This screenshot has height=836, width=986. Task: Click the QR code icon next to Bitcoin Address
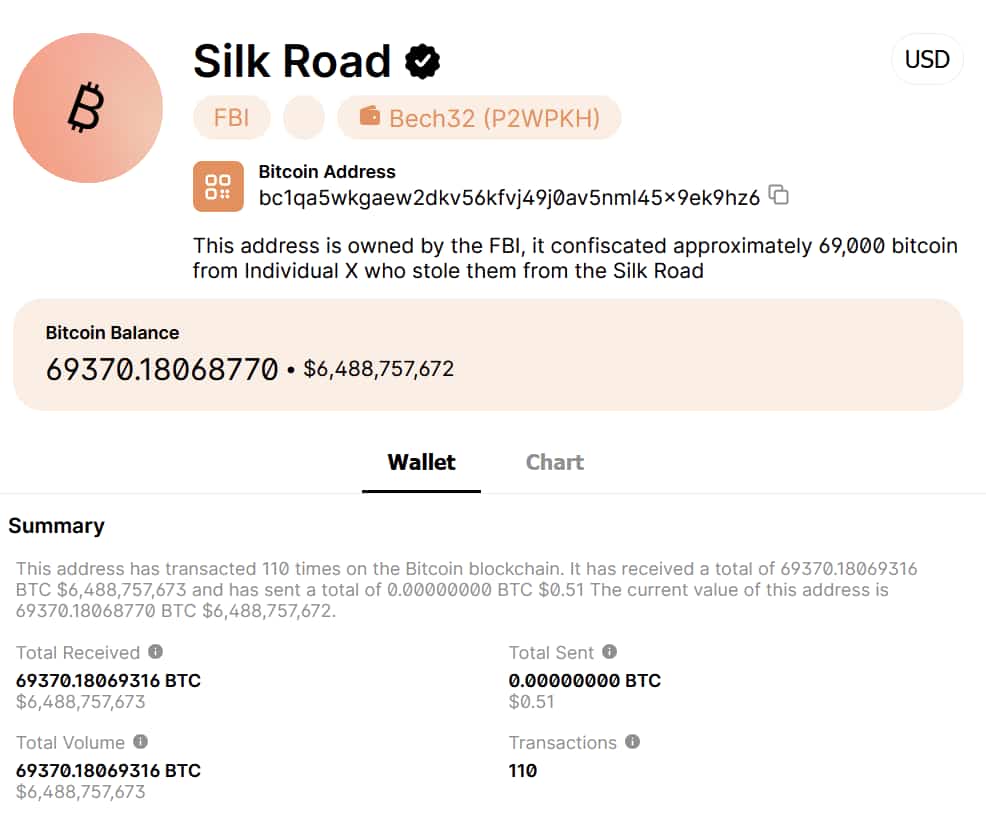218,186
